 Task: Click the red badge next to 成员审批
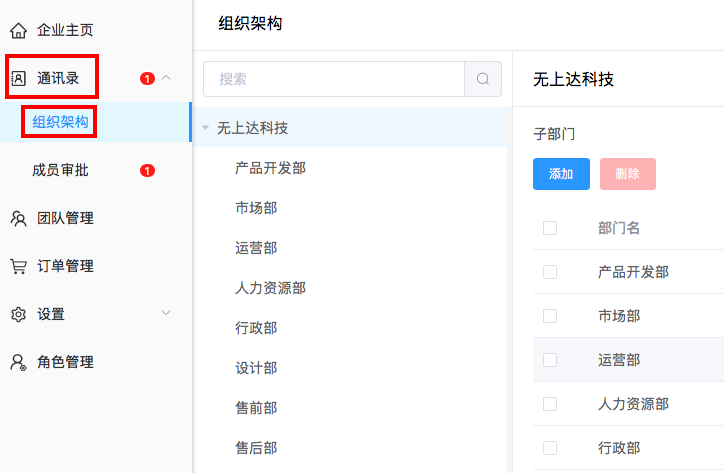(x=147, y=171)
